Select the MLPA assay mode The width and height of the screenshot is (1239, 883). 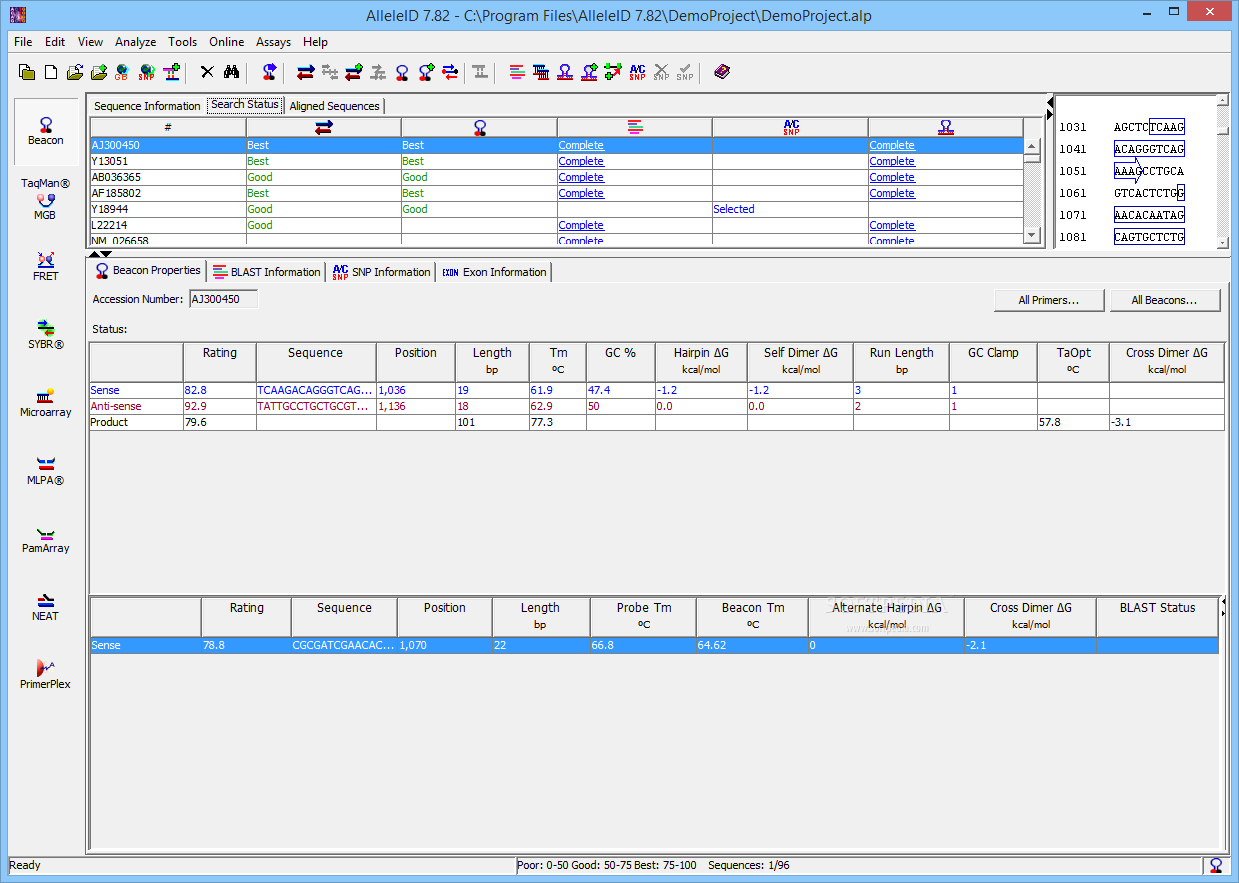46,471
